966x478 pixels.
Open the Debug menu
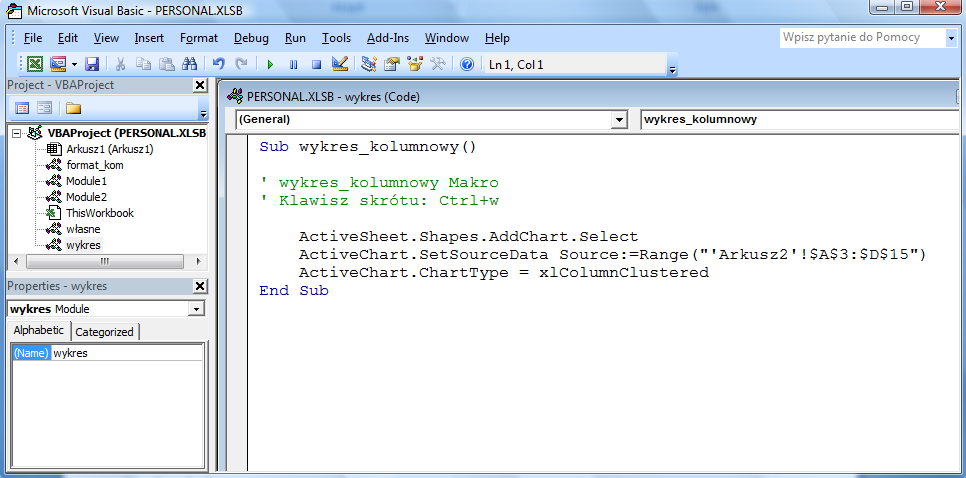tap(251, 38)
